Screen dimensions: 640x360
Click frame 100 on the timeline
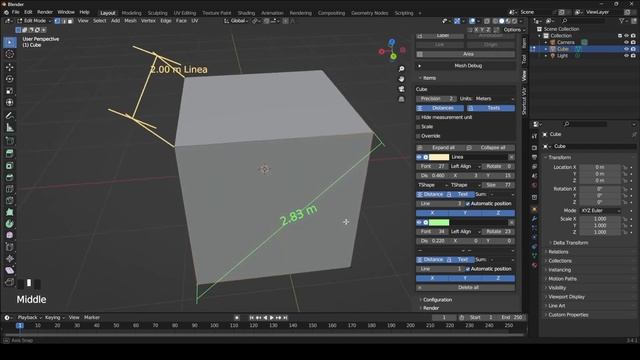tap(214, 326)
